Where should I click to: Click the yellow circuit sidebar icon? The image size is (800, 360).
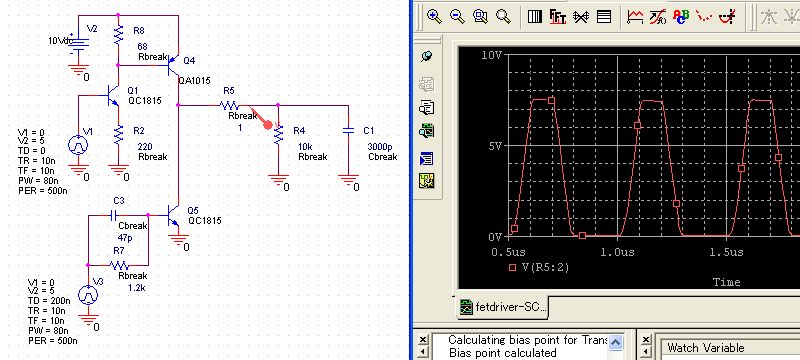427,181
